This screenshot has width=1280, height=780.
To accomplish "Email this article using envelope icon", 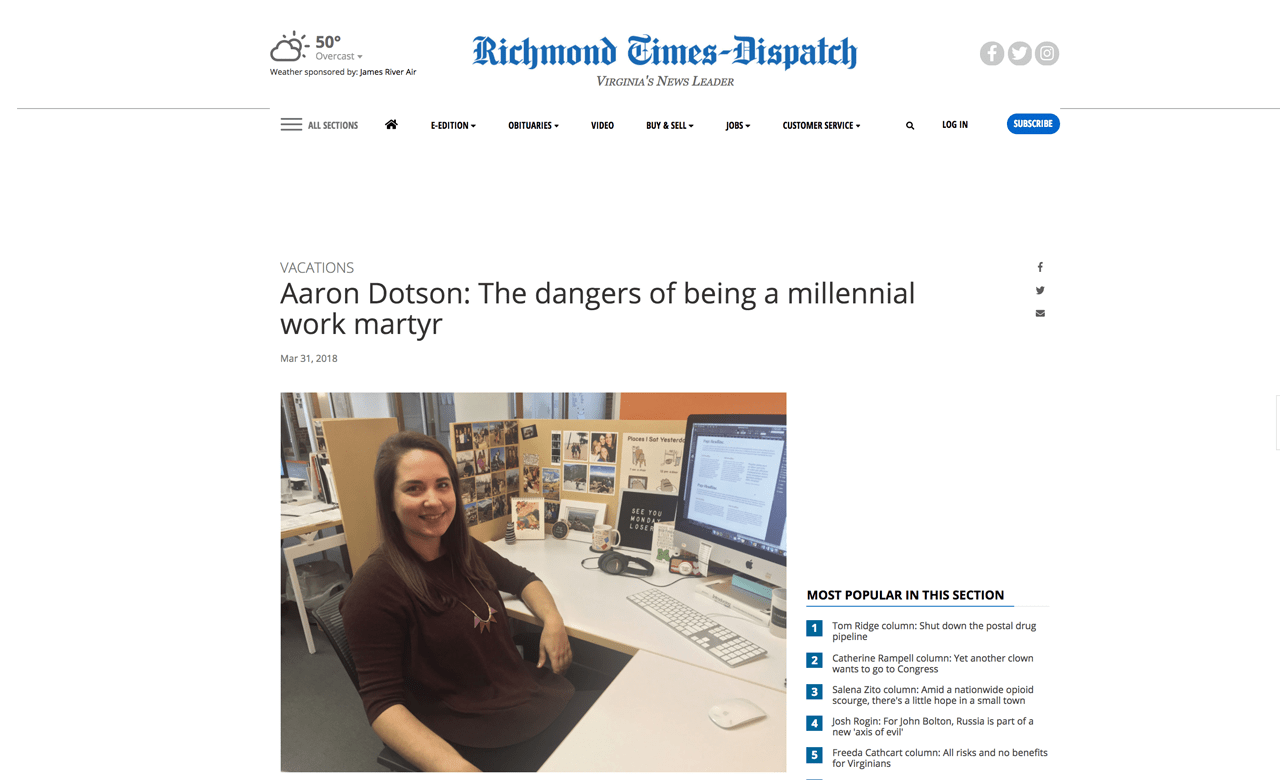I will [1040, 313].
